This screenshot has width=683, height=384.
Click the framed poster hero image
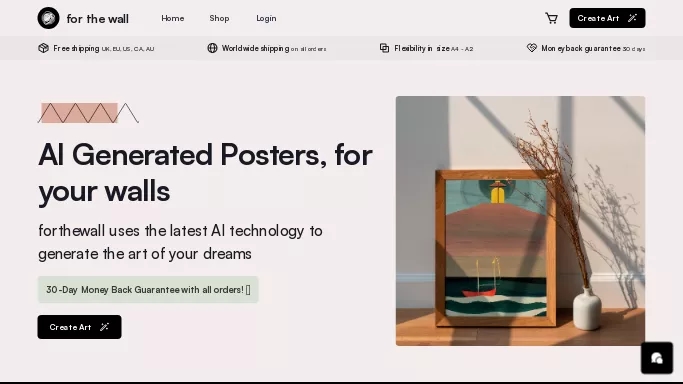pyautogui.click(x=520, y=221)
